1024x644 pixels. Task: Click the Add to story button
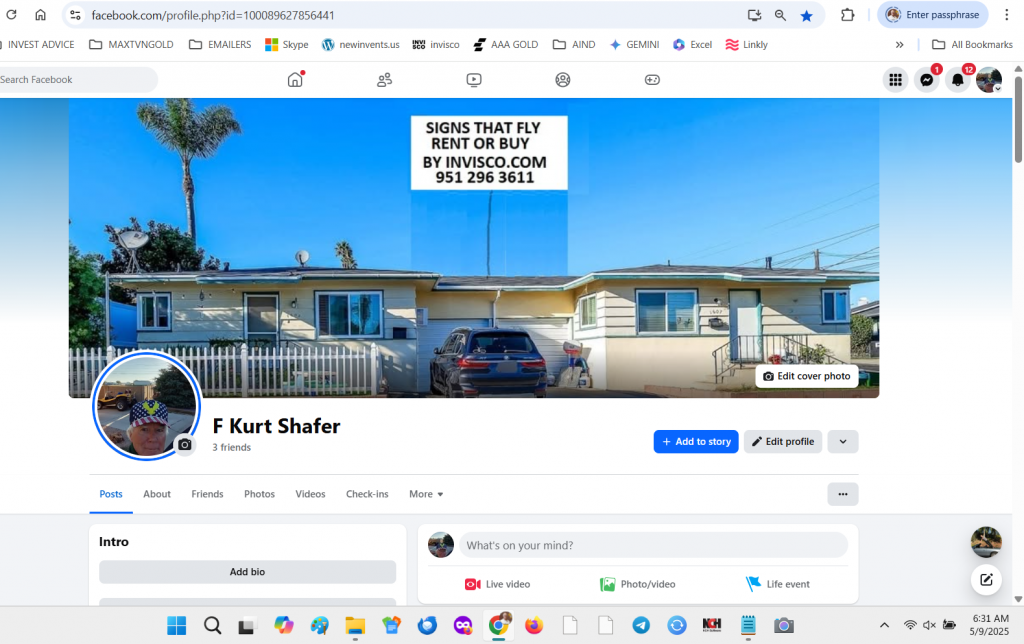[x=696, y=442]
